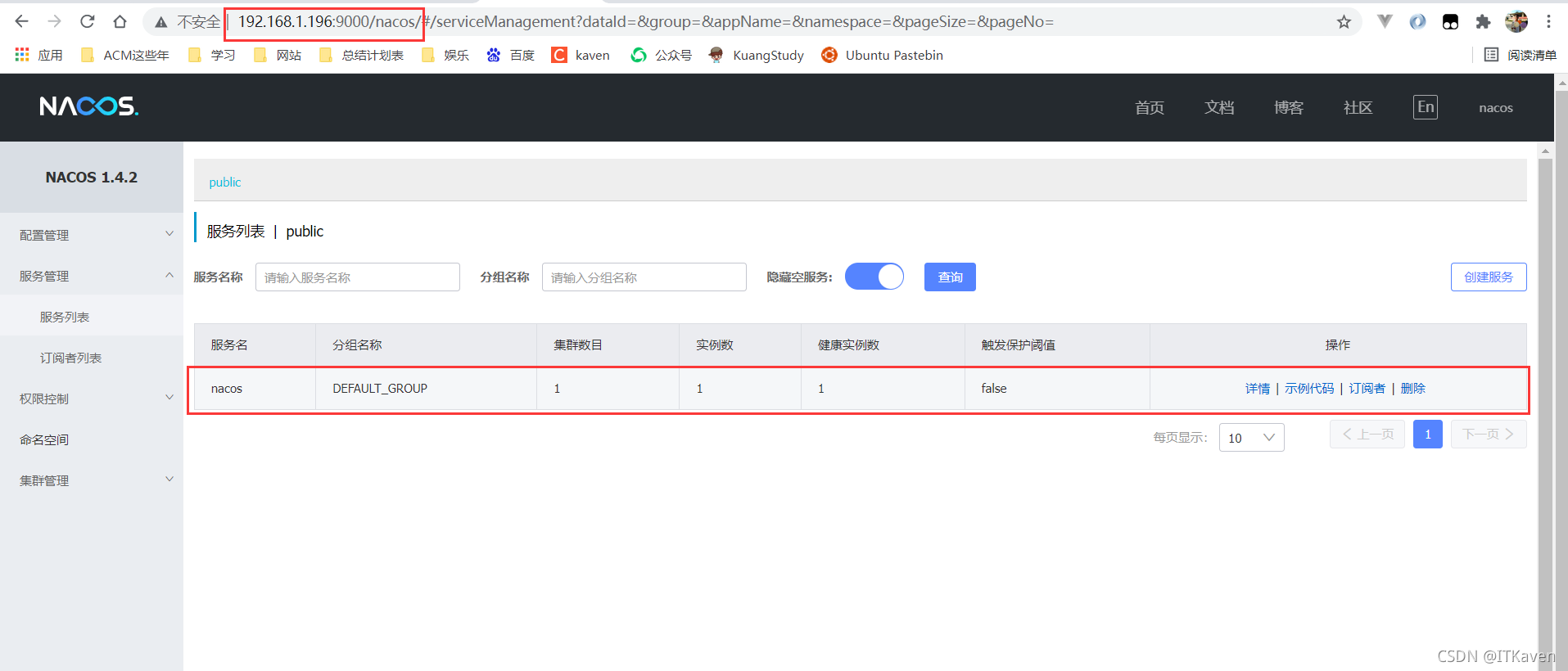
Task: Open 博客 in the top navigation
Action: (x=1289, y=107)
